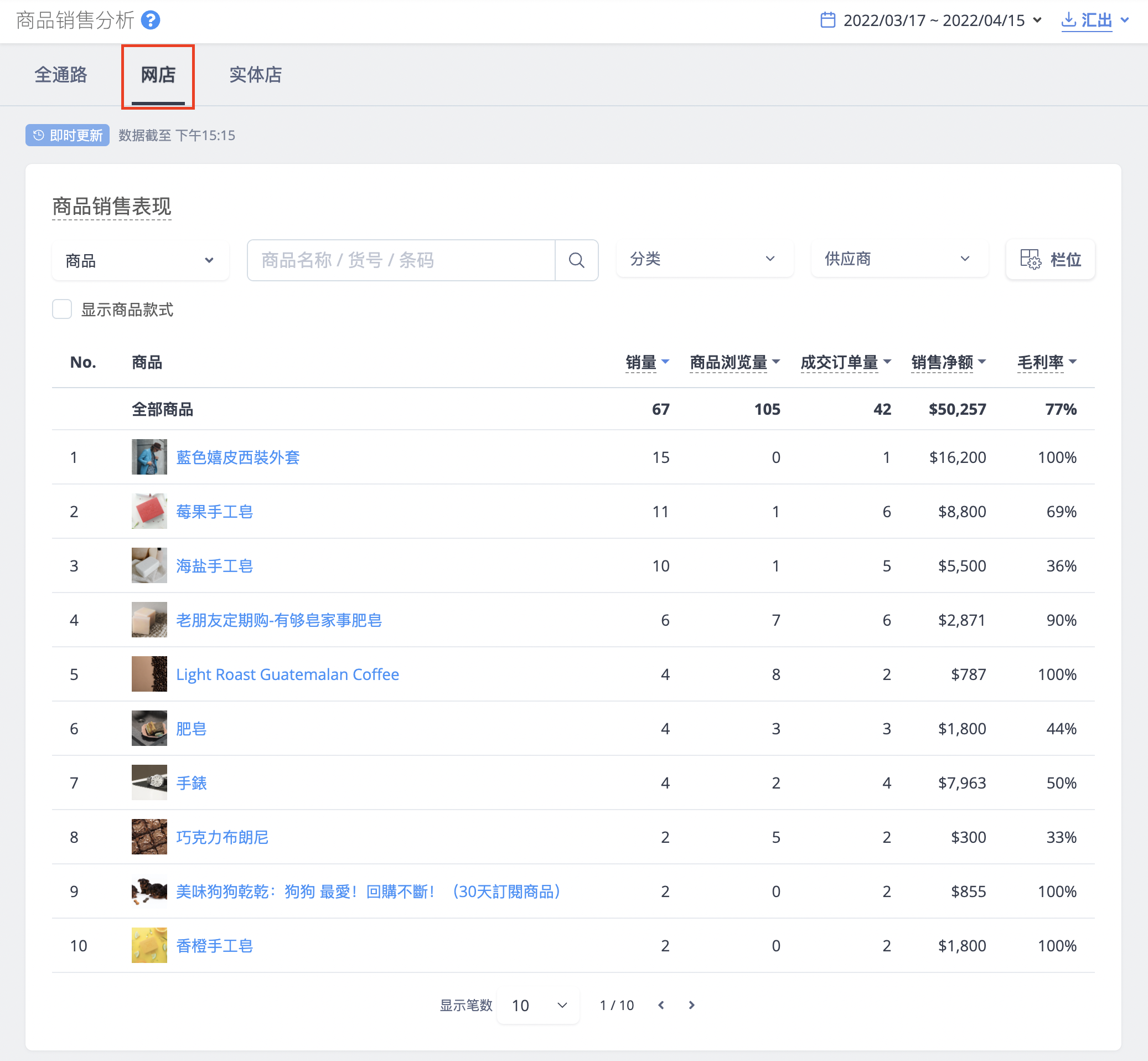Open thumbnail of Light Roast Guatemalan Coffee
This screenshot has width=1148, height=1061.
[149, 674]
